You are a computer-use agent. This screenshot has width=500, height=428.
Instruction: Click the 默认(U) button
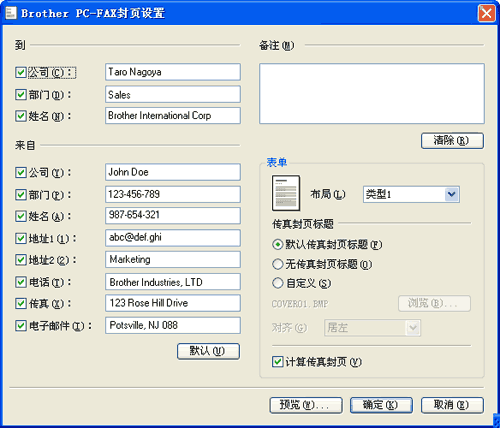[x=208, y=351]
